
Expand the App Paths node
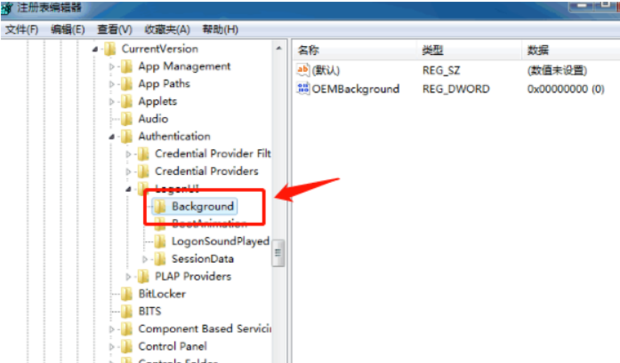(x=112, y=84)
